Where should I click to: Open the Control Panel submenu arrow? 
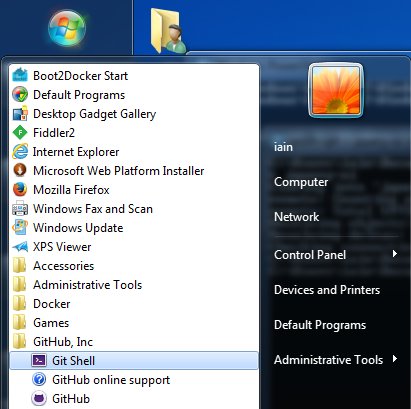pyautogui.click(x=395, y=254)
